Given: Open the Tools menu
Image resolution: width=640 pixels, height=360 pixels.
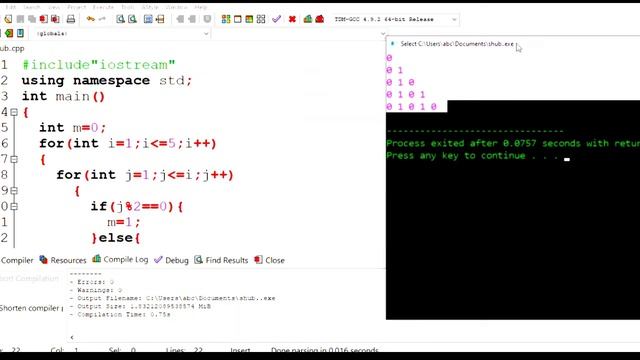Looking at the screenshot, I should point(127,7).
